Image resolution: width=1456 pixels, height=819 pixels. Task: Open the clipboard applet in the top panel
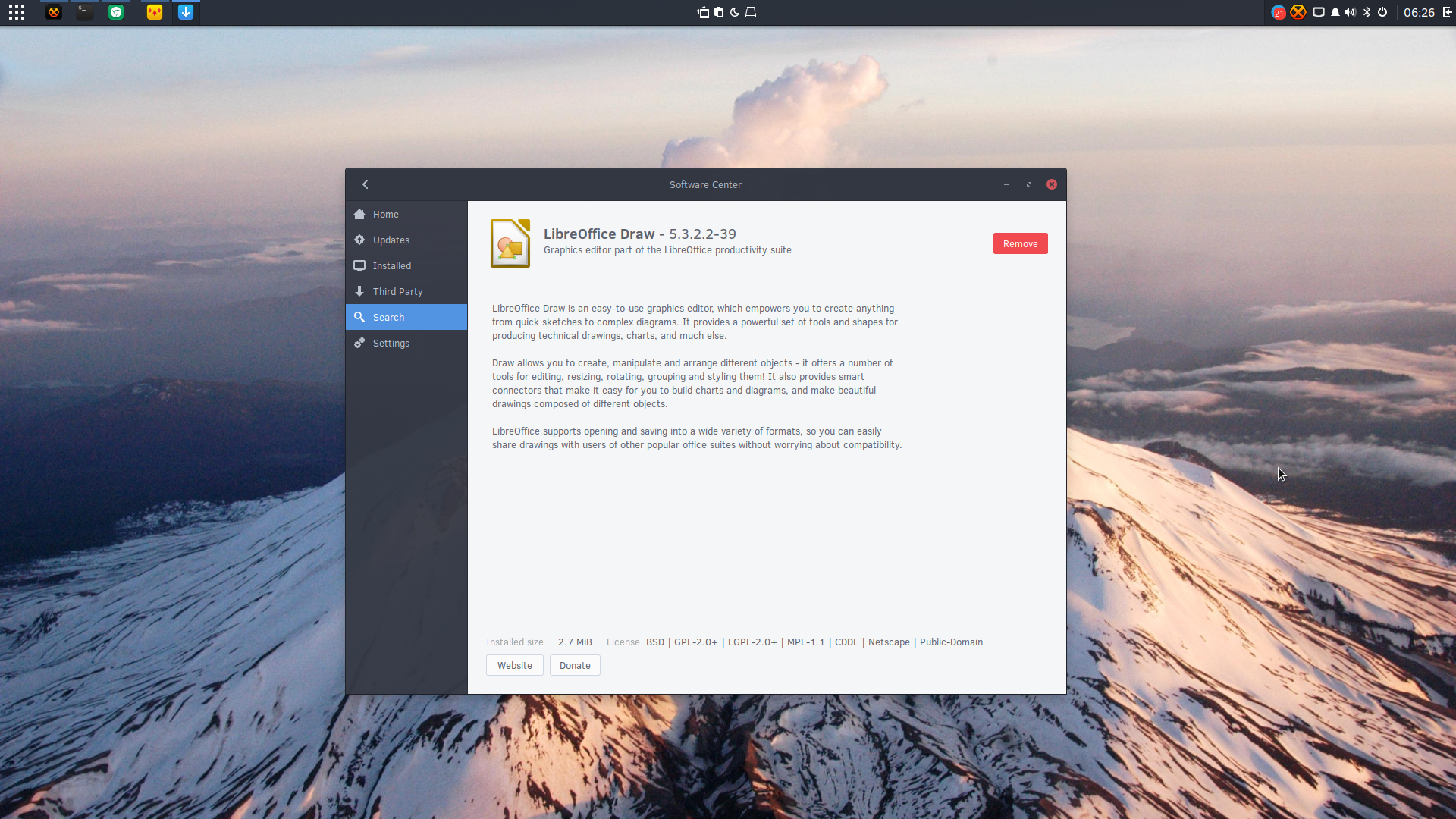(719, 12)
